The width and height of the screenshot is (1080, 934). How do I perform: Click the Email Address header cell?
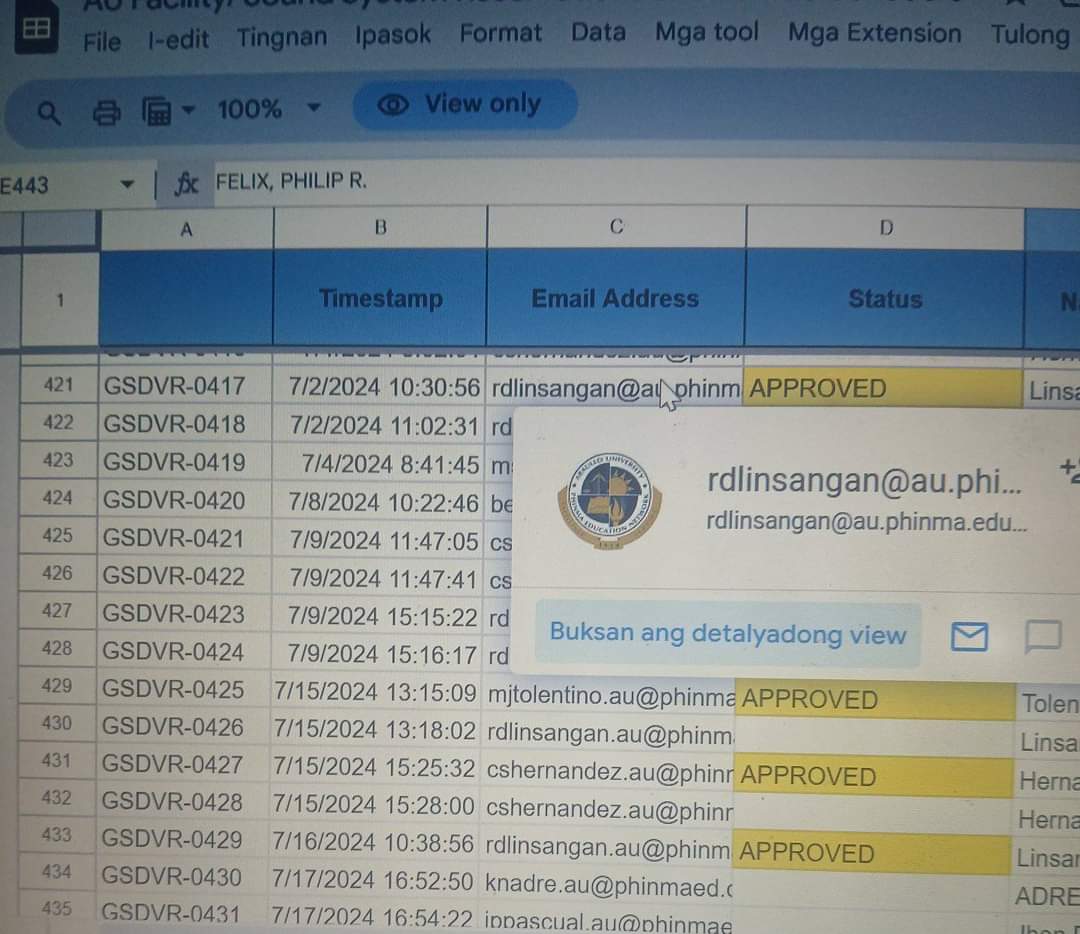[615, 298]
